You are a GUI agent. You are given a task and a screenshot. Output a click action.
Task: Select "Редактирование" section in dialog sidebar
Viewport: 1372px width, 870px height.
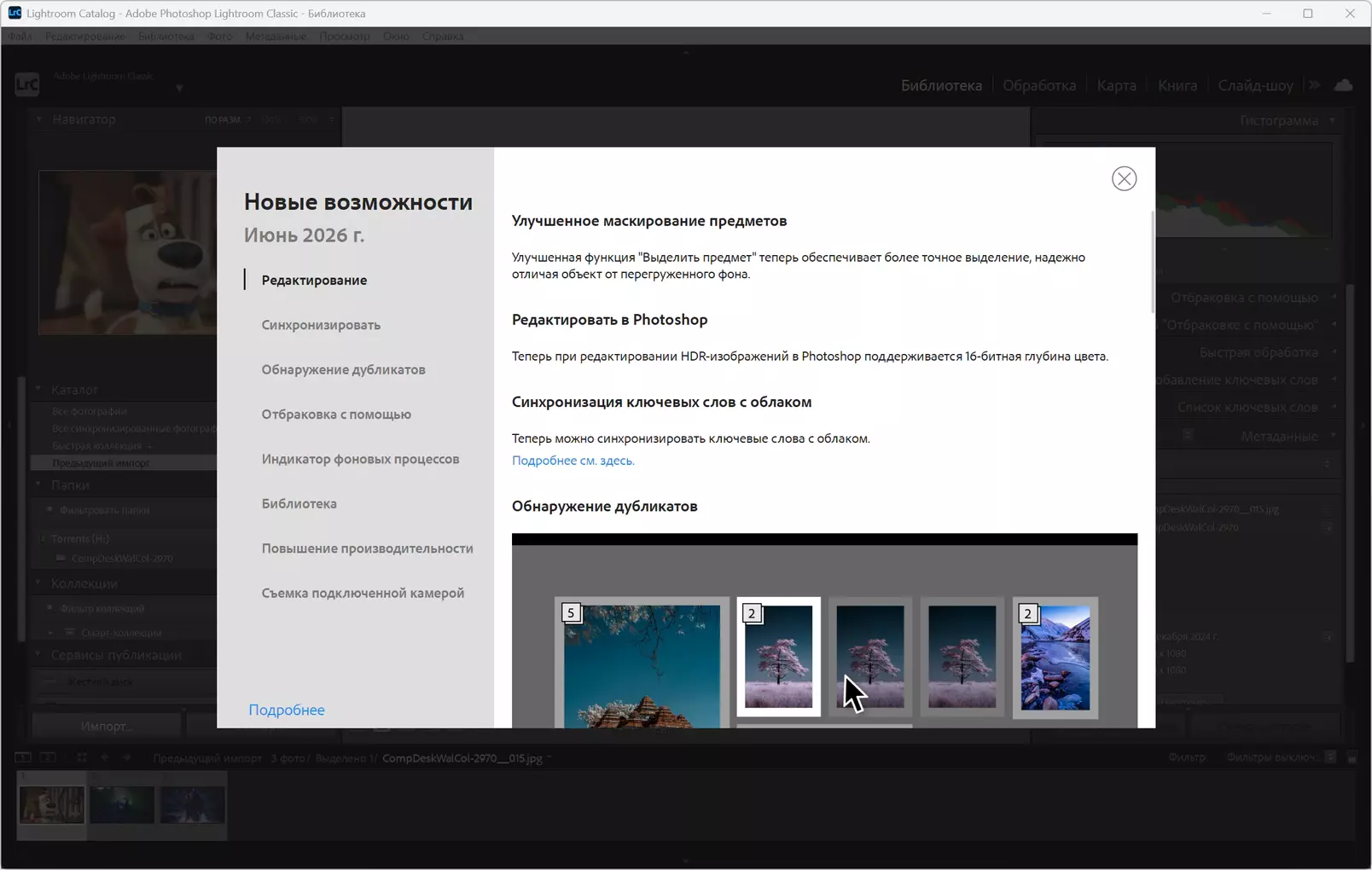(314, 280)
